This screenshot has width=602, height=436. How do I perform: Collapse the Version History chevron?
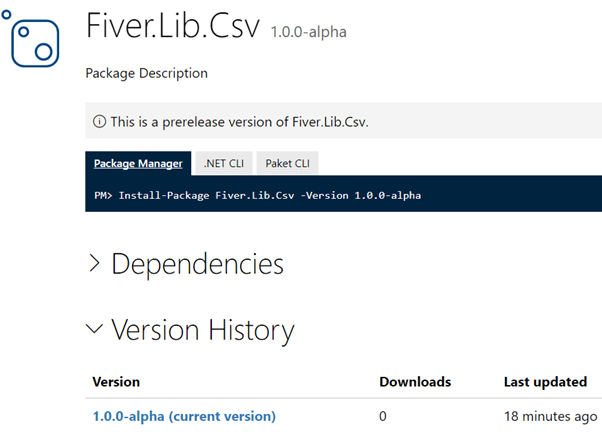tap(94, 329)
